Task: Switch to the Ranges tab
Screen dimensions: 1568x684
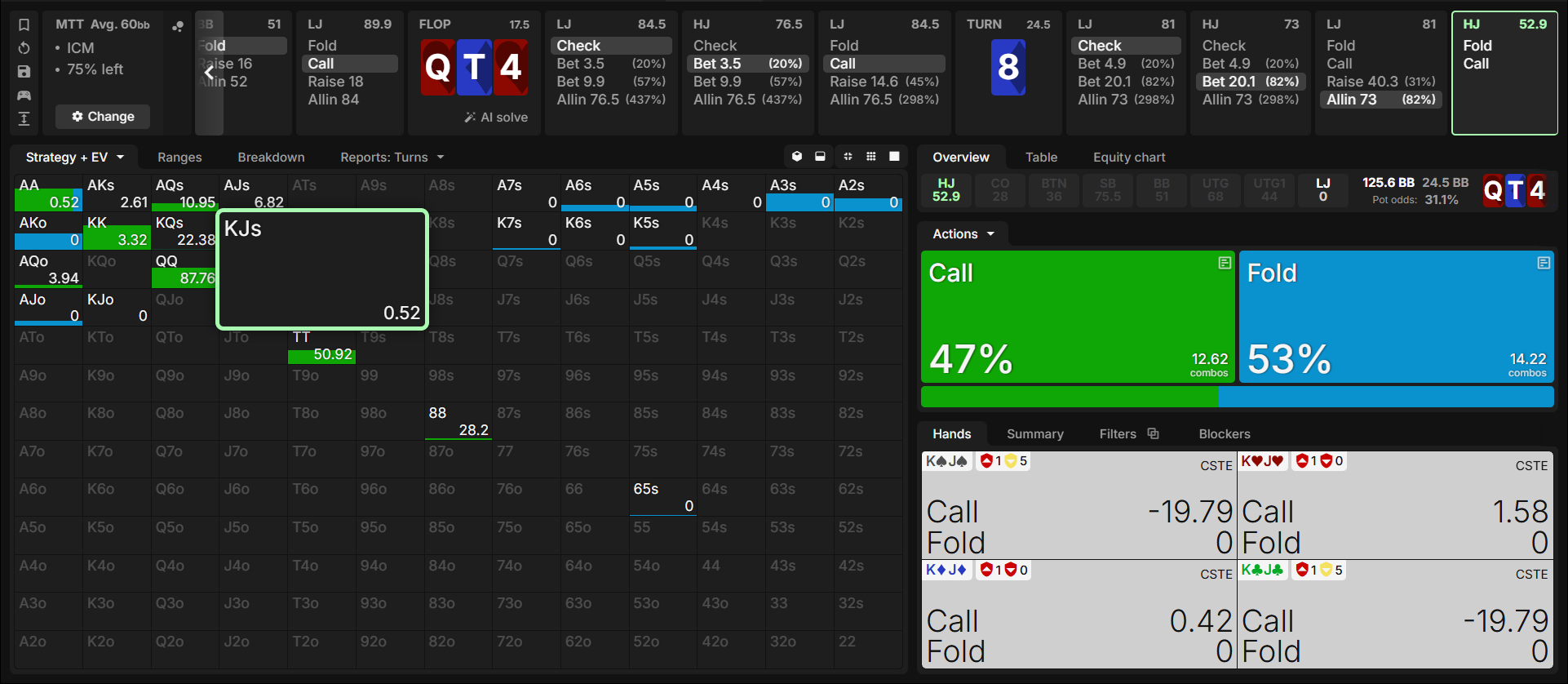Action: (179, 158)
